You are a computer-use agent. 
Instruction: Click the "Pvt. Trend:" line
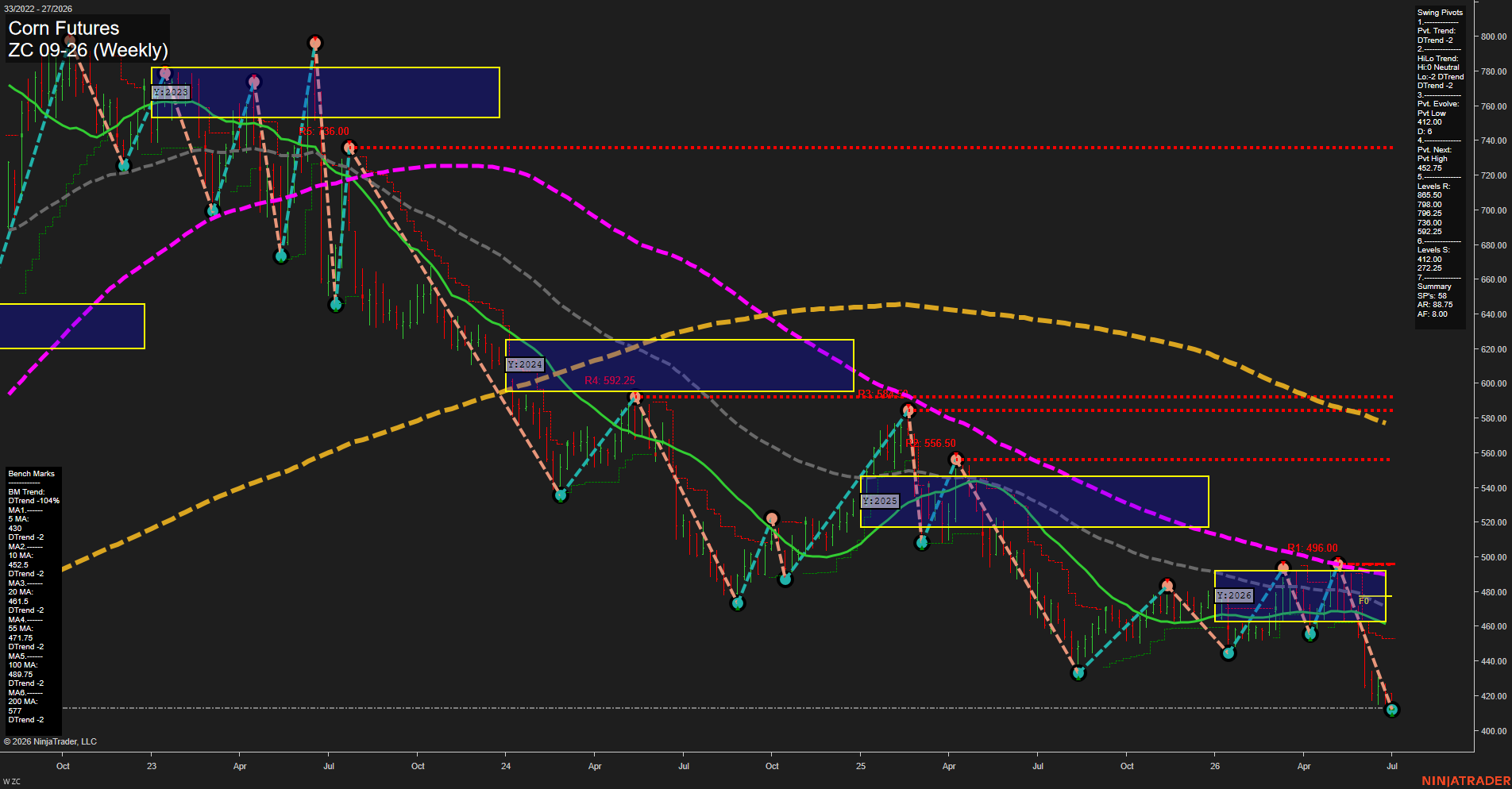1437,31
